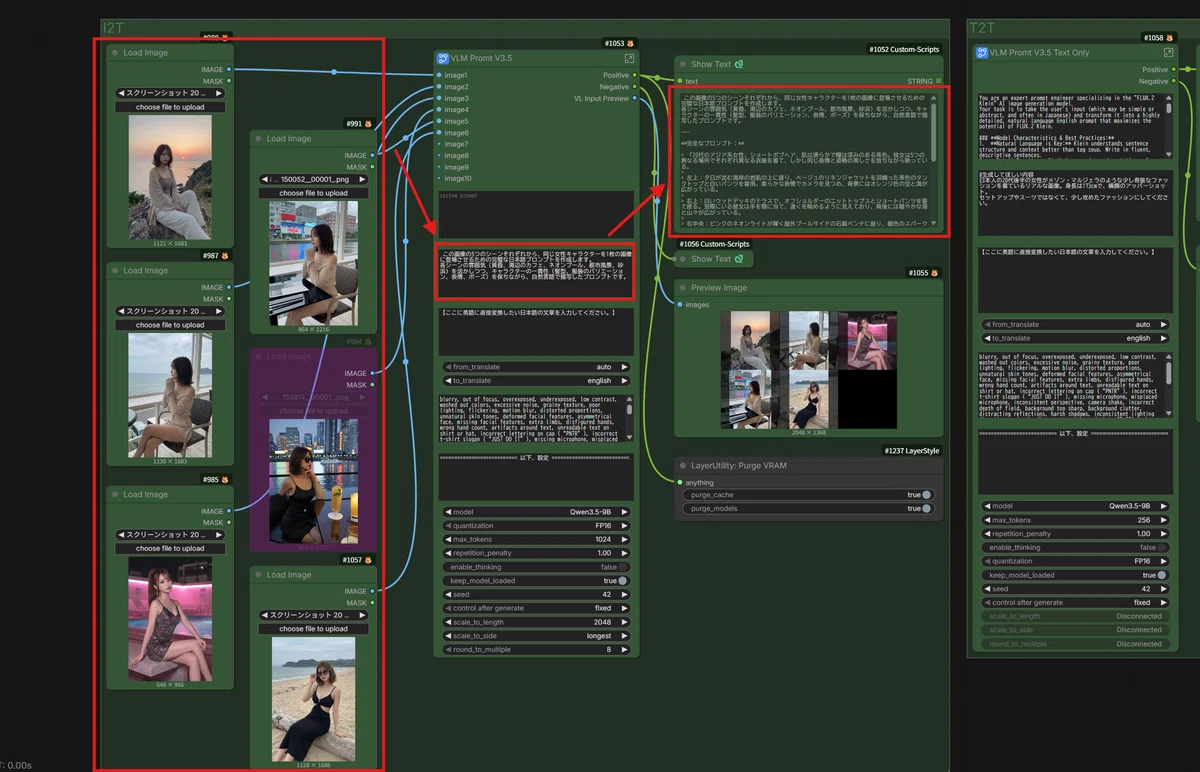Click the header dot on Load Image node #985
The image size is (1200, 772).
pos(115,494)
